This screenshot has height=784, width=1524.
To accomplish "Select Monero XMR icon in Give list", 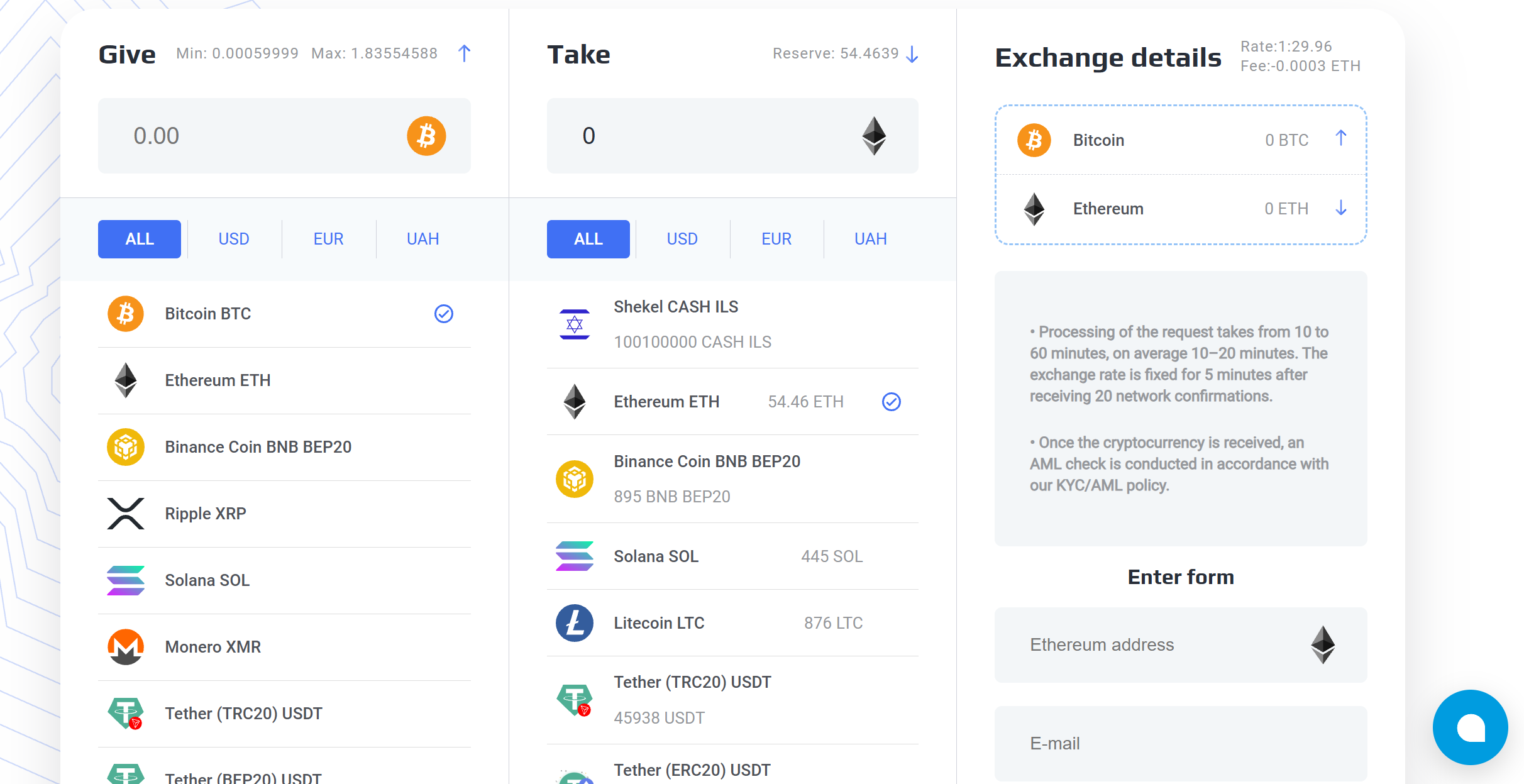I will [126, 647].
